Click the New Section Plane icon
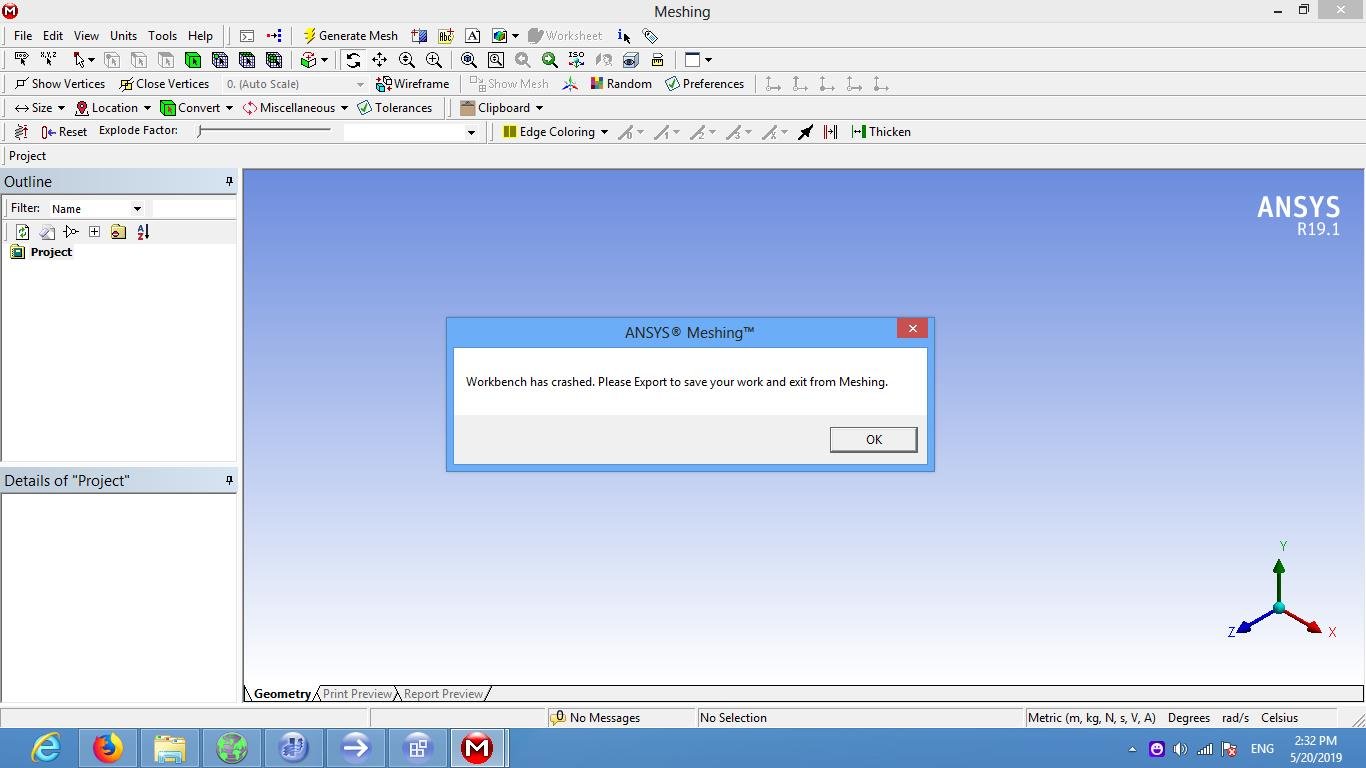 point(419,36)
